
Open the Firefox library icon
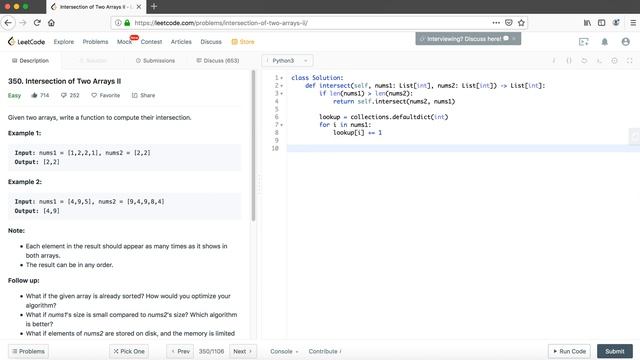point(587,23)
